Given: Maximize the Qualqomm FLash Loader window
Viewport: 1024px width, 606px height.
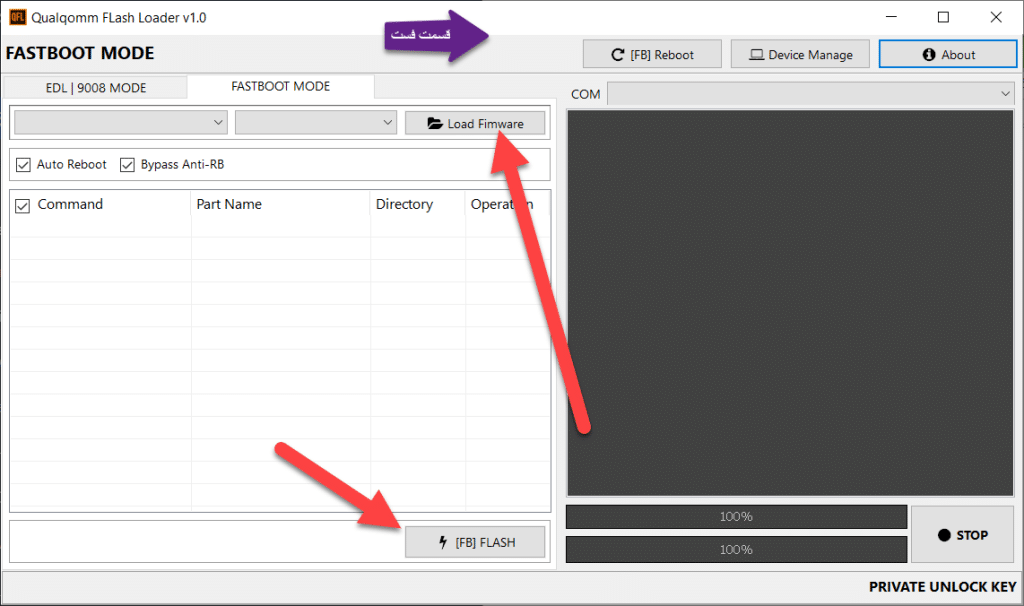Looking at the screenshot, I should [x=944, y=17].
